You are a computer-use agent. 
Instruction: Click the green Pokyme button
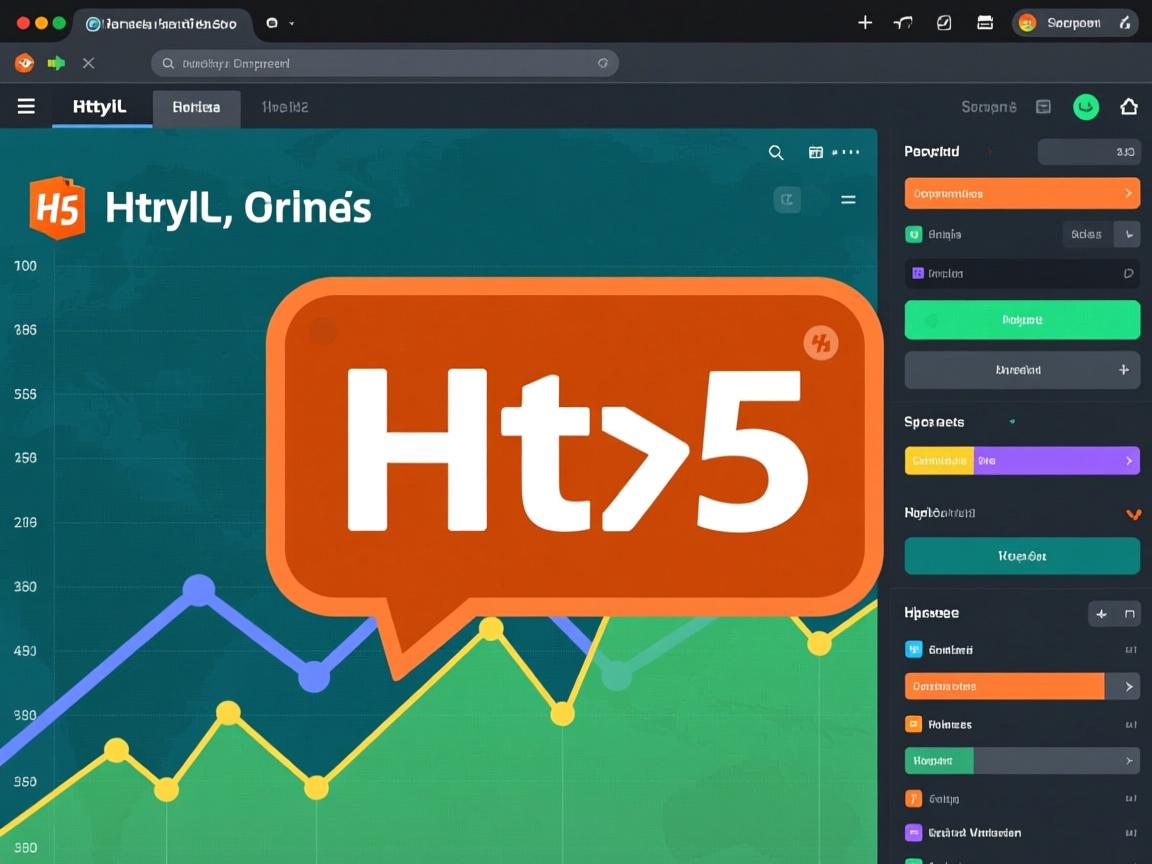click(1021, 320)
